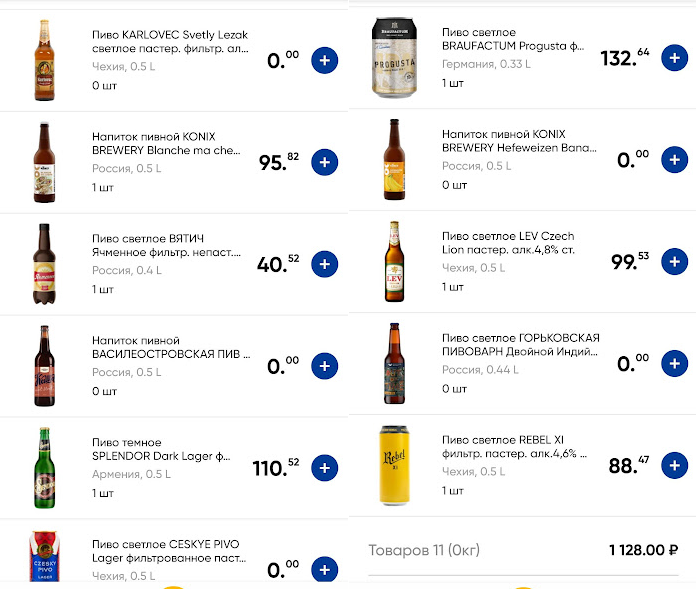Add KONIX Hefeweizen with plus button
Viewport: 696px width, 589px height.
(x=675, y=160)
